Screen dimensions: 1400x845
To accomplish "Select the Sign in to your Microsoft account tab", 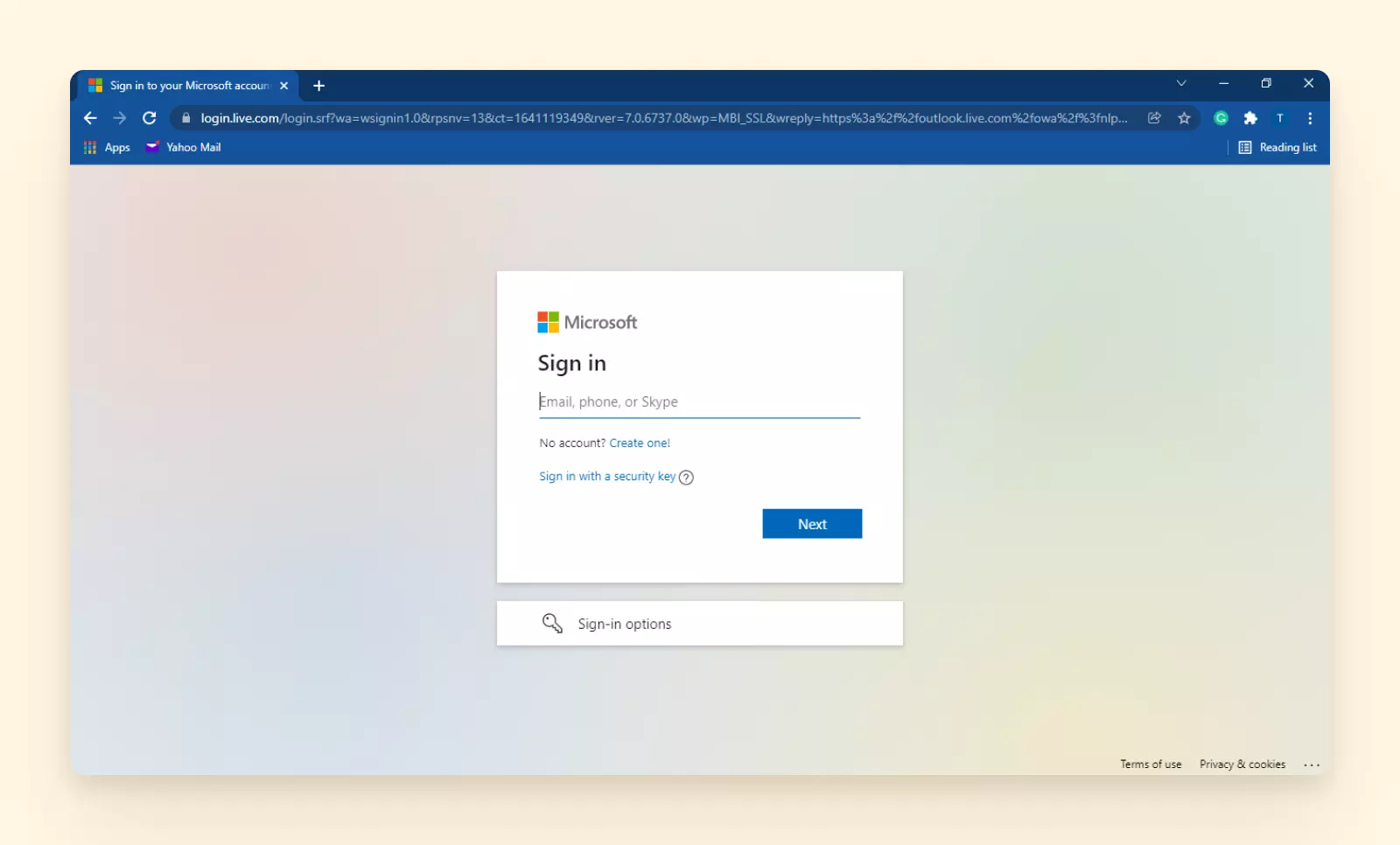I will pyautogui.click(x=189, y=86).
